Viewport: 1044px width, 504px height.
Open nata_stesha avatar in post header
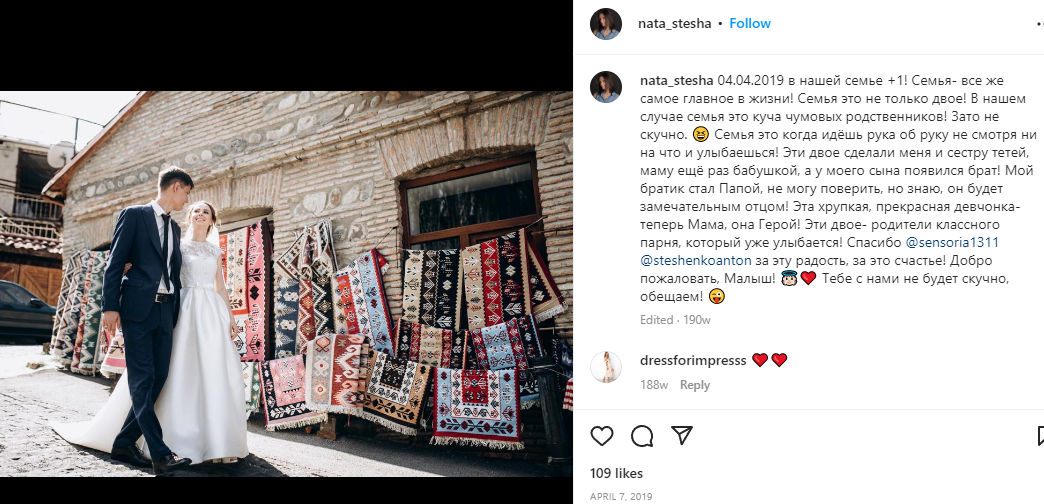point(606,24)
